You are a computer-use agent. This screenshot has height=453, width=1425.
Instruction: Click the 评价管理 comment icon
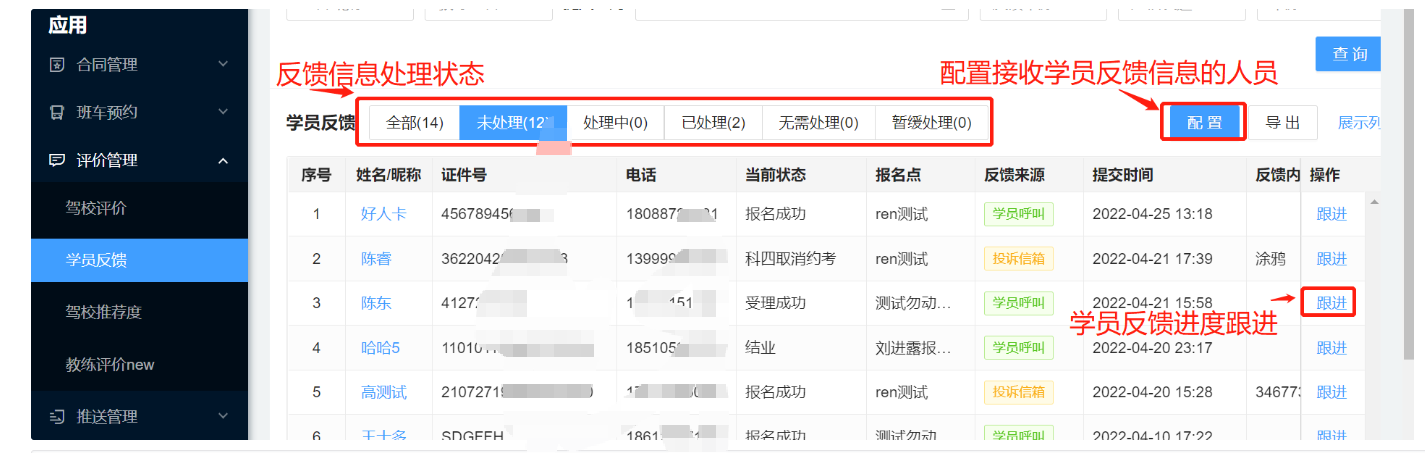click(57, 160)
